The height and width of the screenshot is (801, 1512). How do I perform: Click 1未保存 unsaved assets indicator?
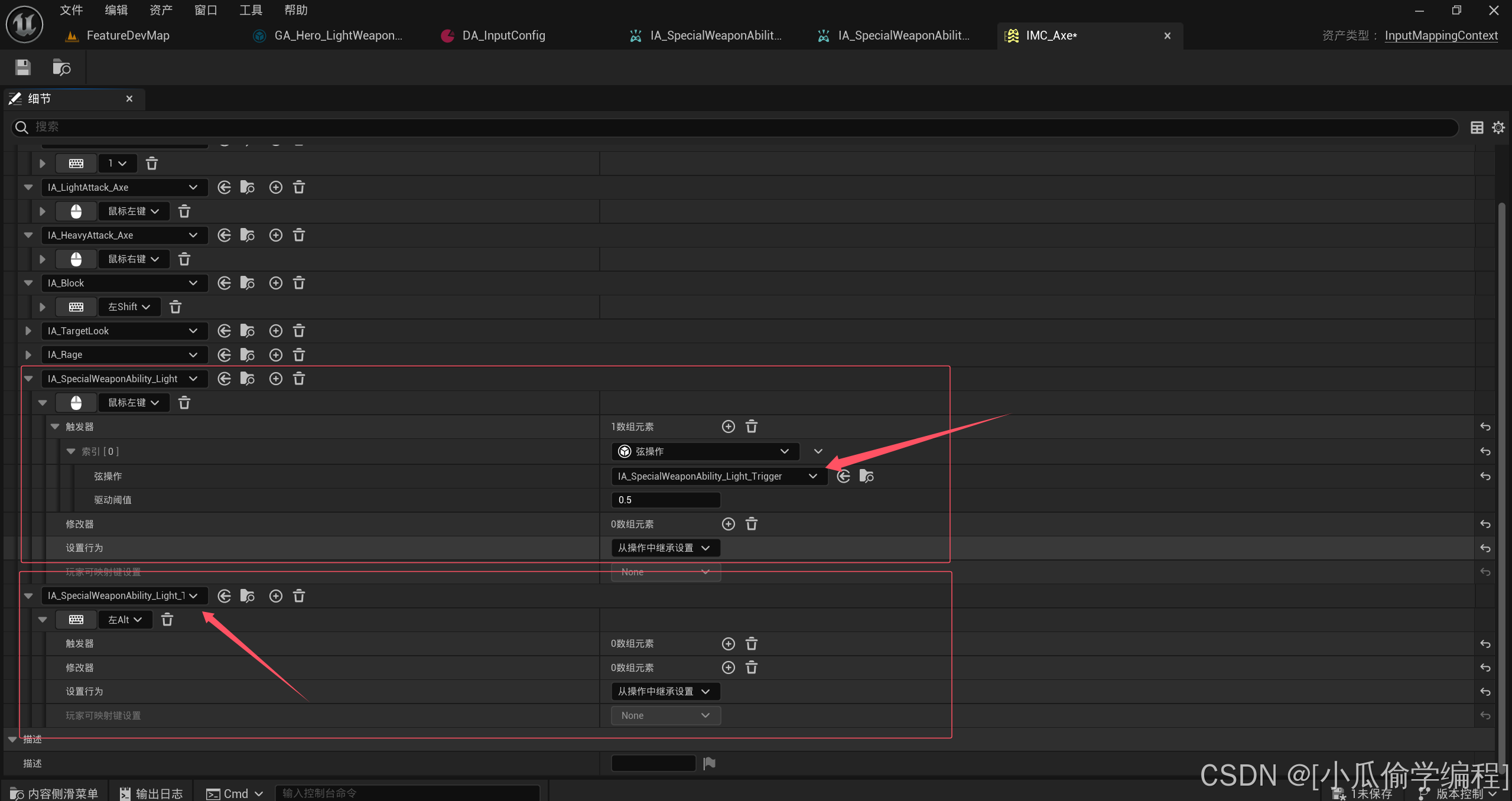pos(1362,793)
